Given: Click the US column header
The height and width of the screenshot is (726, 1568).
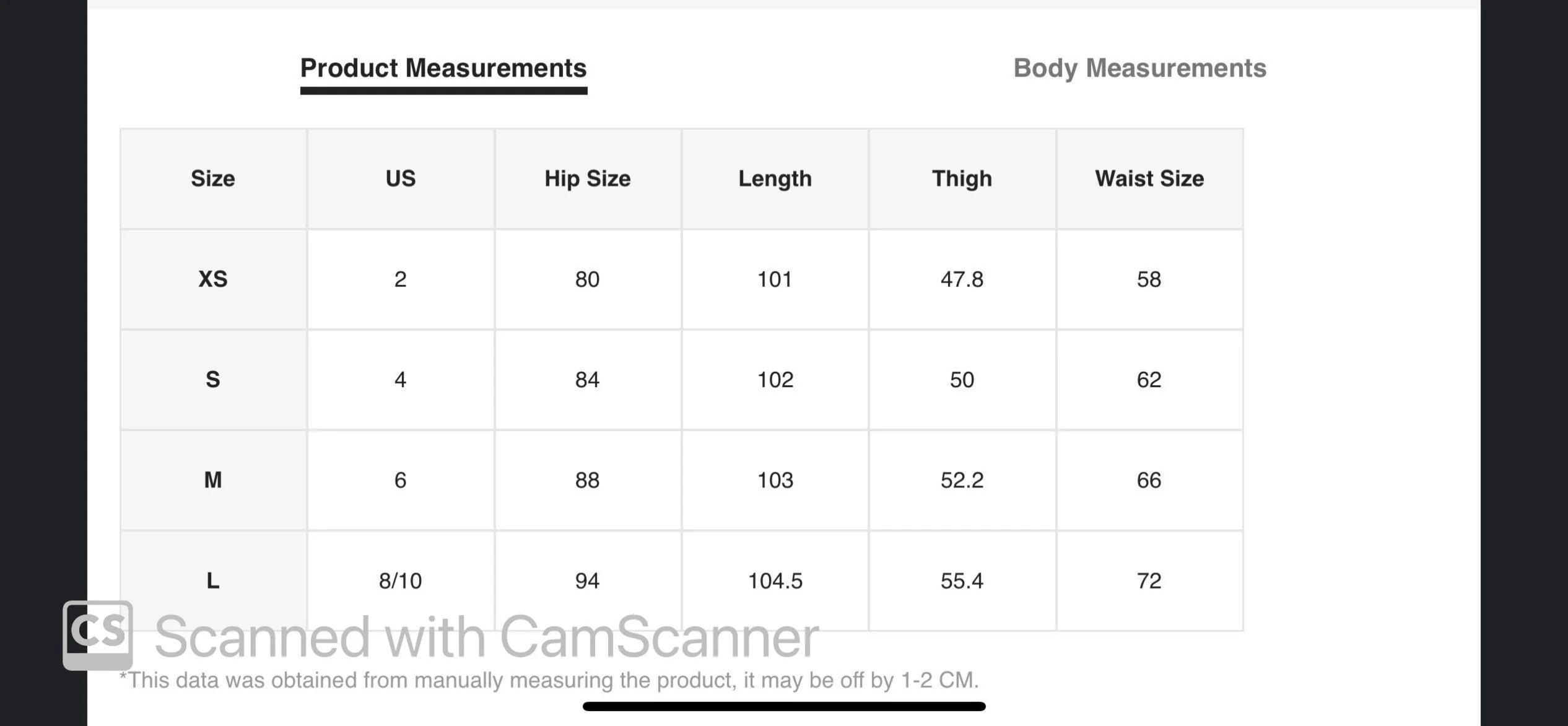Looking at the screenshot, I should (x=401, y=178).
